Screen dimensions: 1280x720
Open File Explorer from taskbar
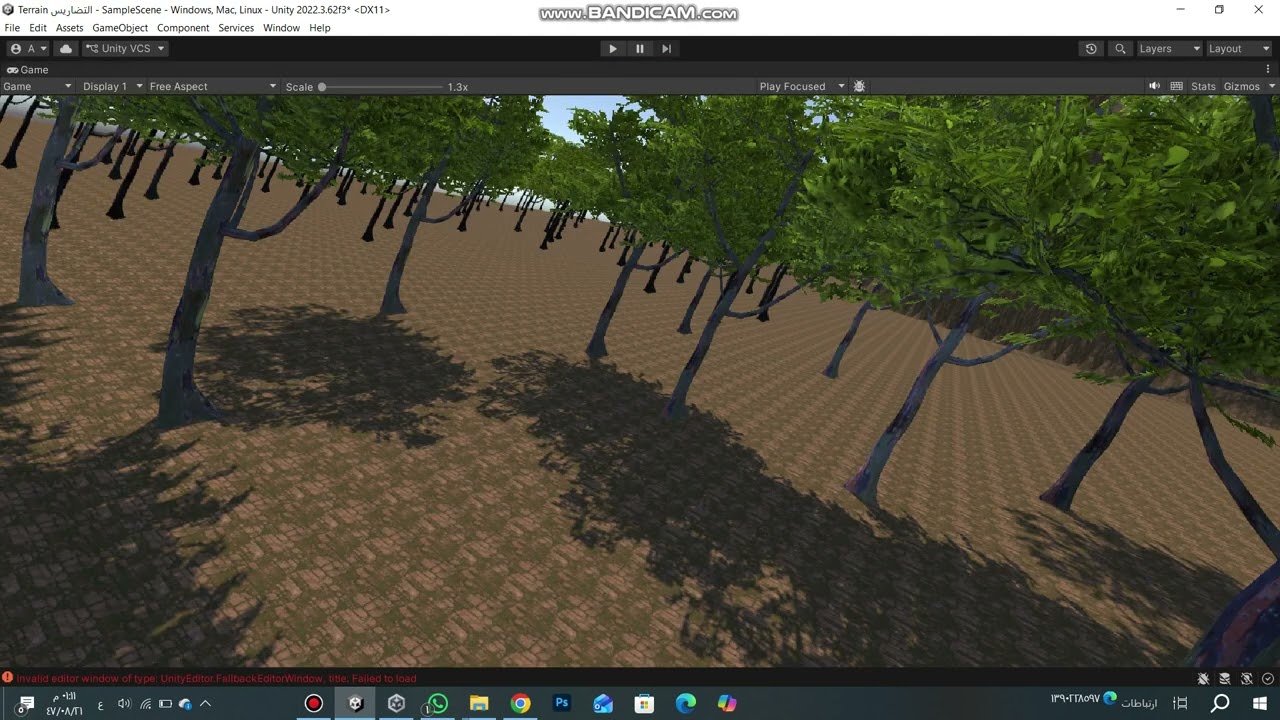tap(479, 703)
